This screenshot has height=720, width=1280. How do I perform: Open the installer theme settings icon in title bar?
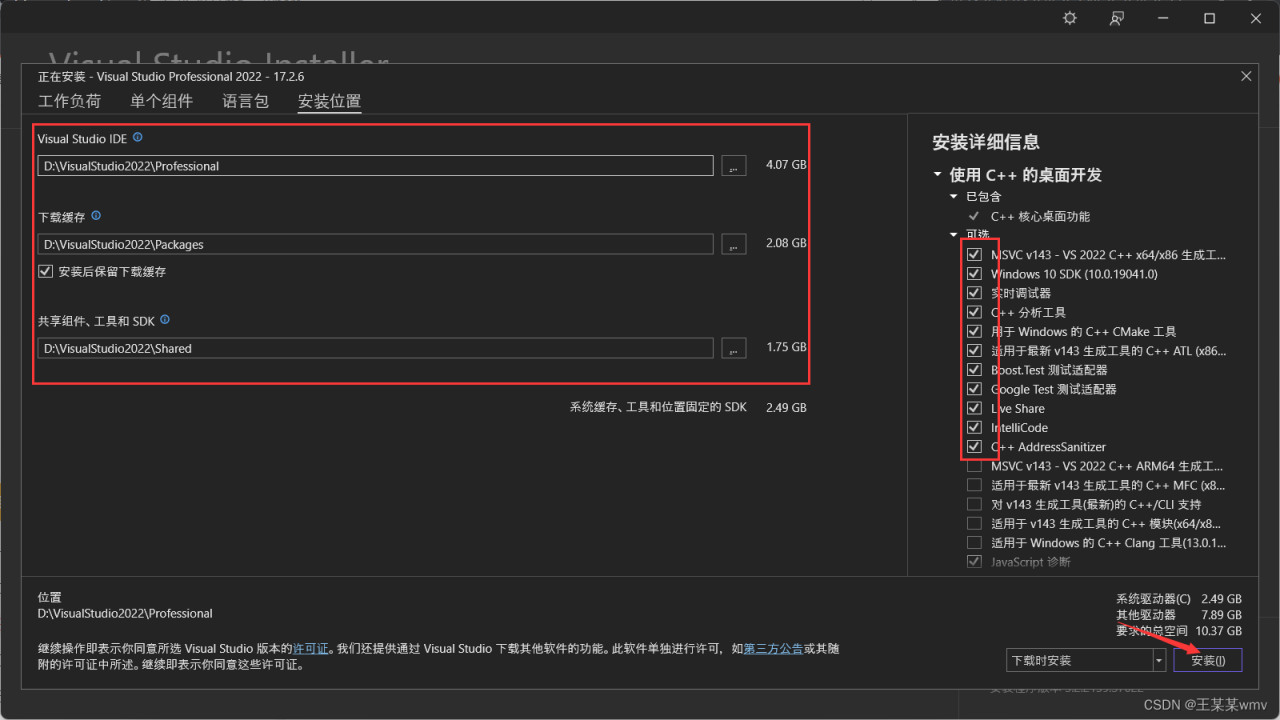(1070, 18)
